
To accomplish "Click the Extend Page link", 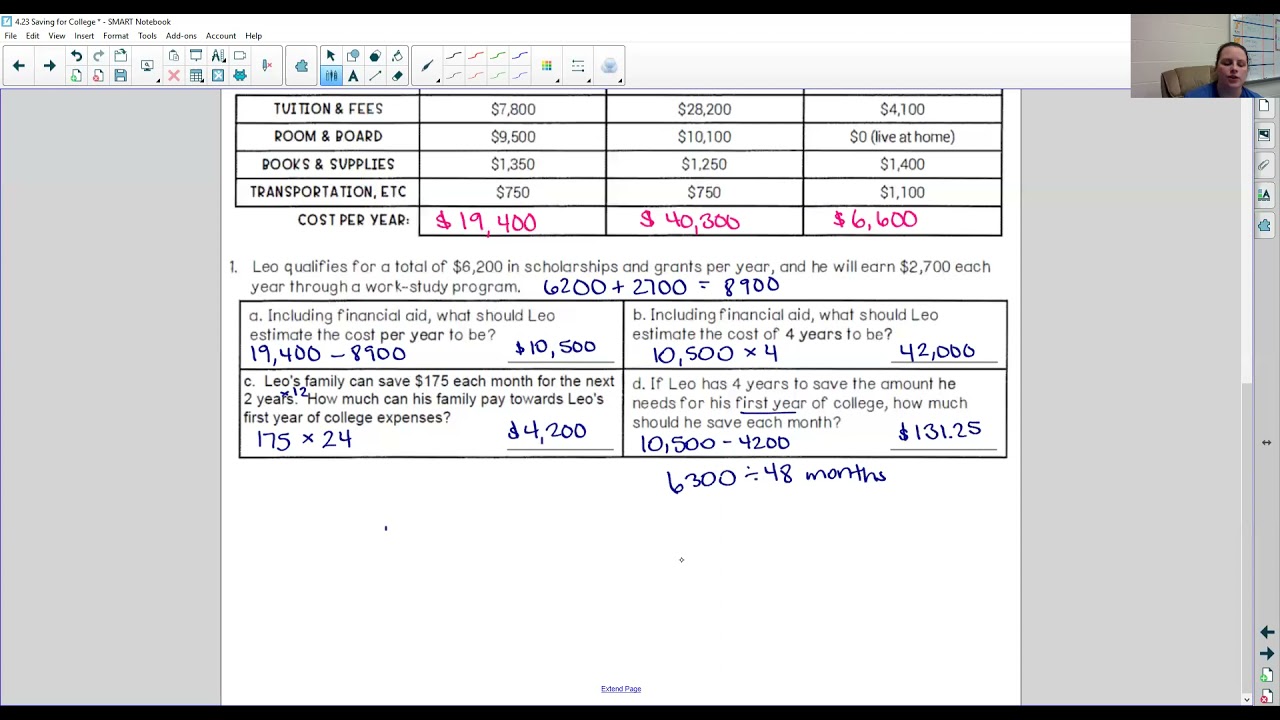I will pos(621,689).
